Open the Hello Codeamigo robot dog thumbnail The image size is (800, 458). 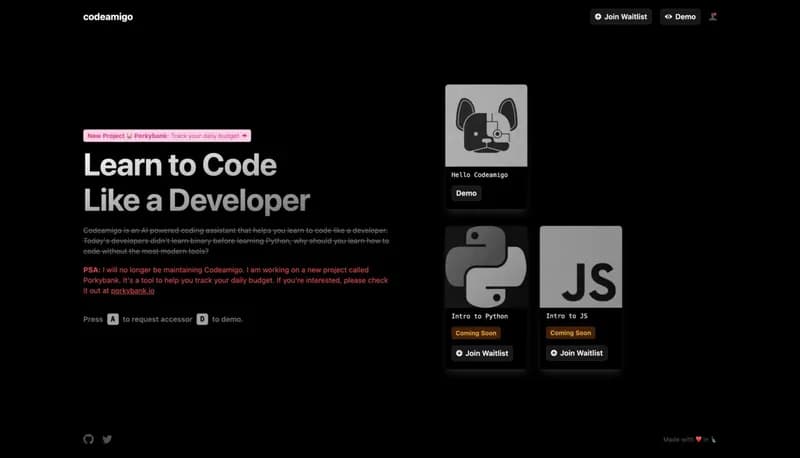click(x=486, y=125)
